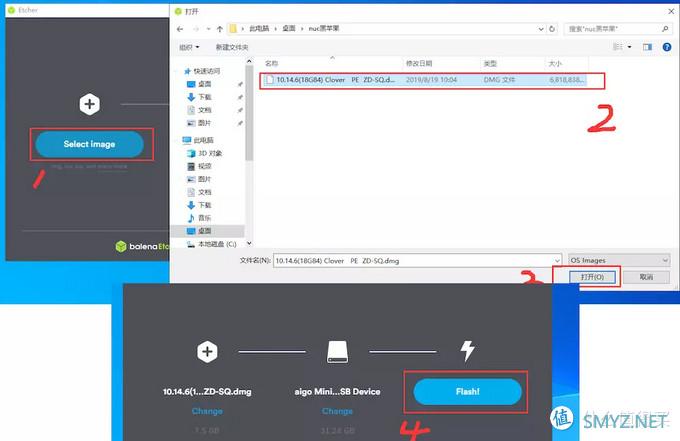Image resolution: width=680 pixels, height=441 pixels.
Task: Sort by 大小 size column header
Action: (556, 63)
